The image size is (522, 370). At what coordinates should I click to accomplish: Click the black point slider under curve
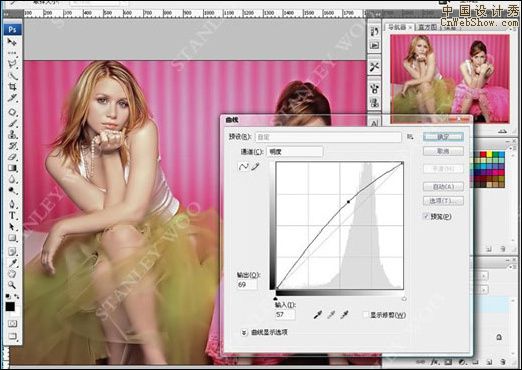[x=275, y=299]
